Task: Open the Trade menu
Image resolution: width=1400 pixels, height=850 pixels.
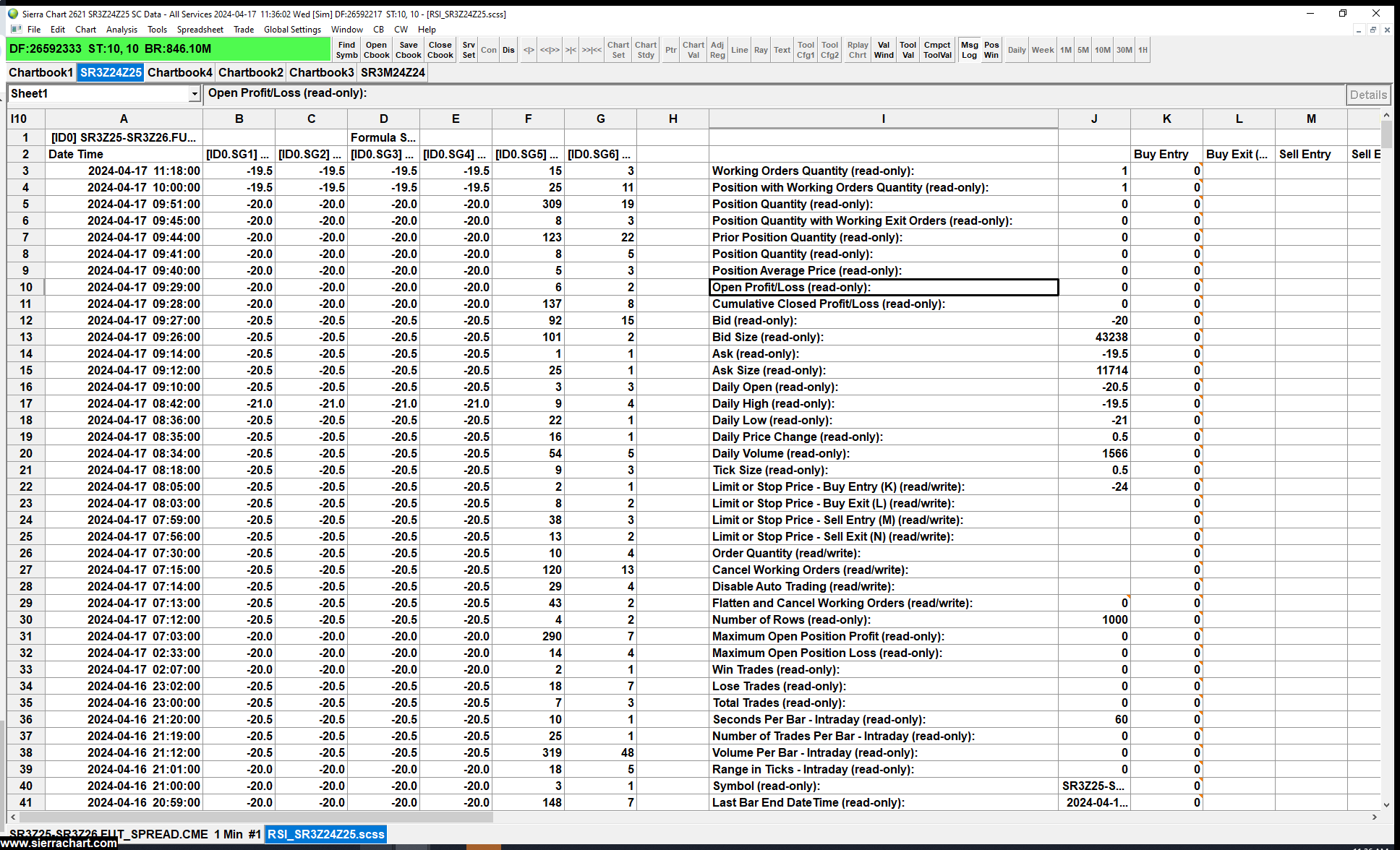Action: coord(244,30)
